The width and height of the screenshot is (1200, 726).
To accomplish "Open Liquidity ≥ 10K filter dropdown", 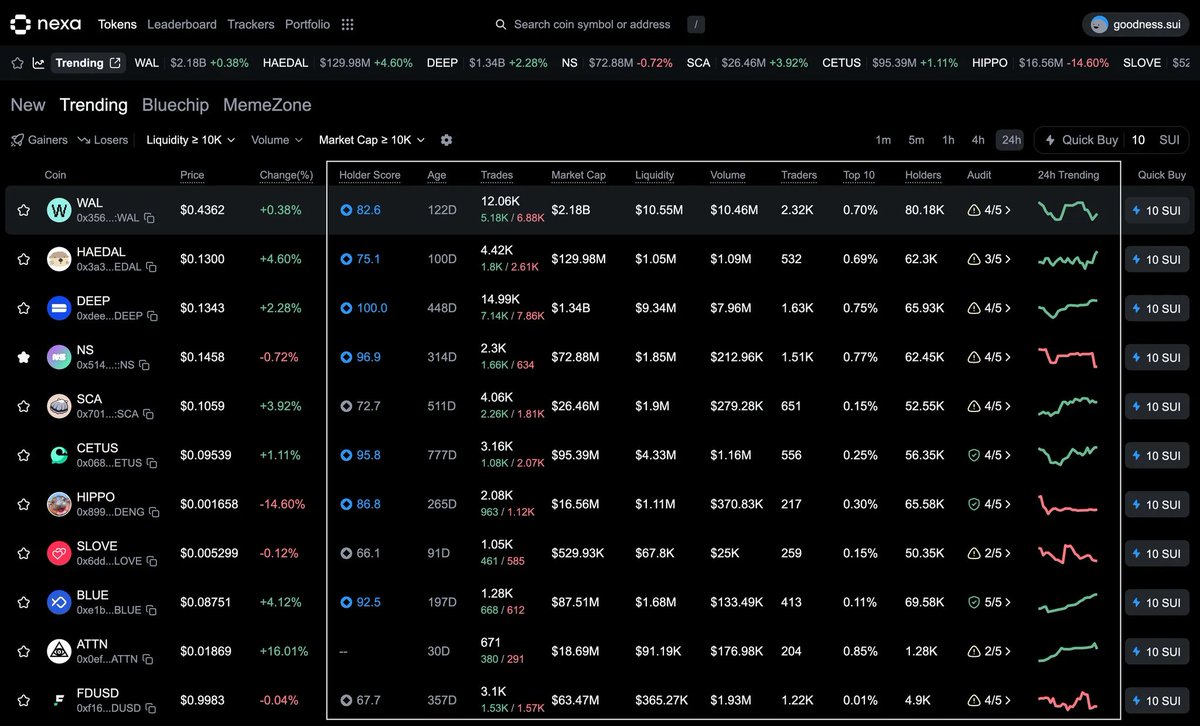I will (x=190, y=140).
